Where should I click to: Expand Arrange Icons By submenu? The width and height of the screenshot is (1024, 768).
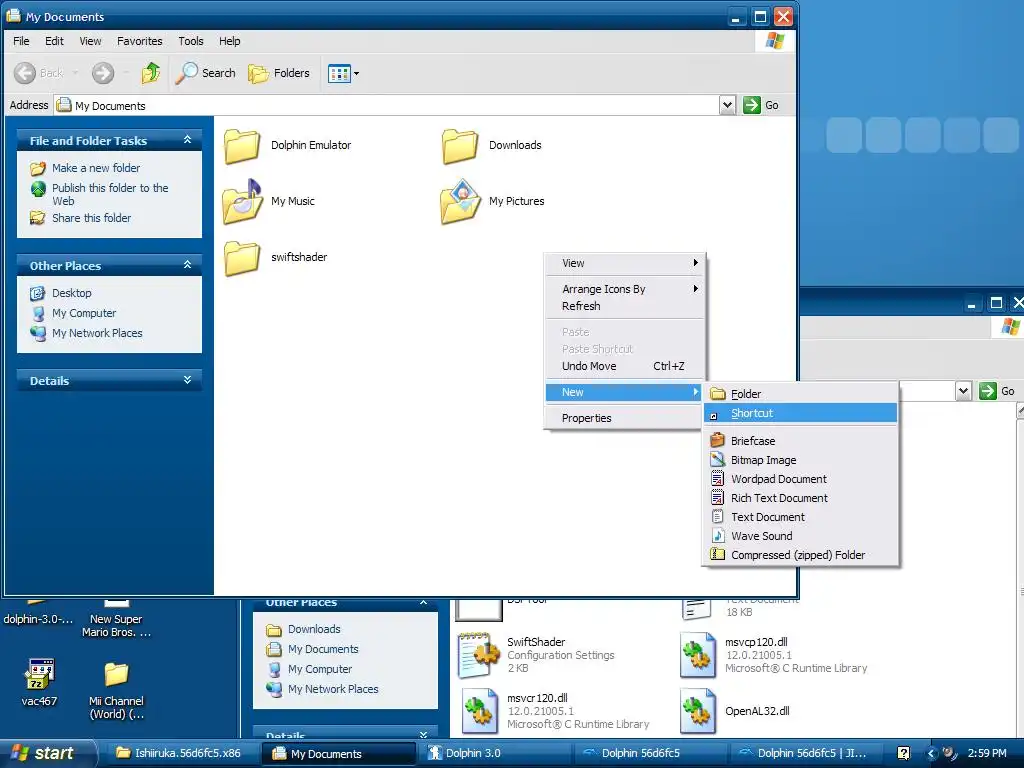click(625, 289)
